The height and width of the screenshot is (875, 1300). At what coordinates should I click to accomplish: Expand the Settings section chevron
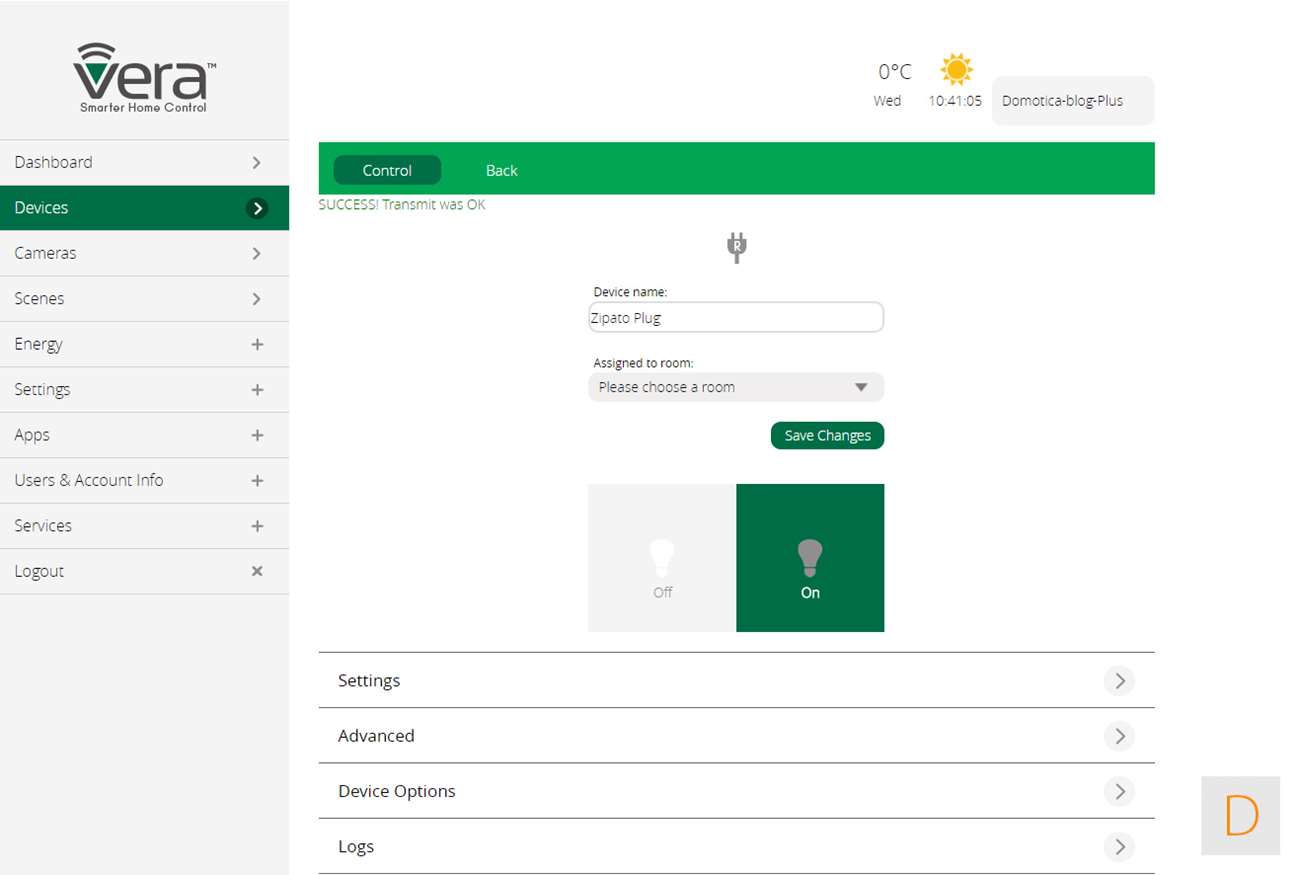pos(1119,681)
